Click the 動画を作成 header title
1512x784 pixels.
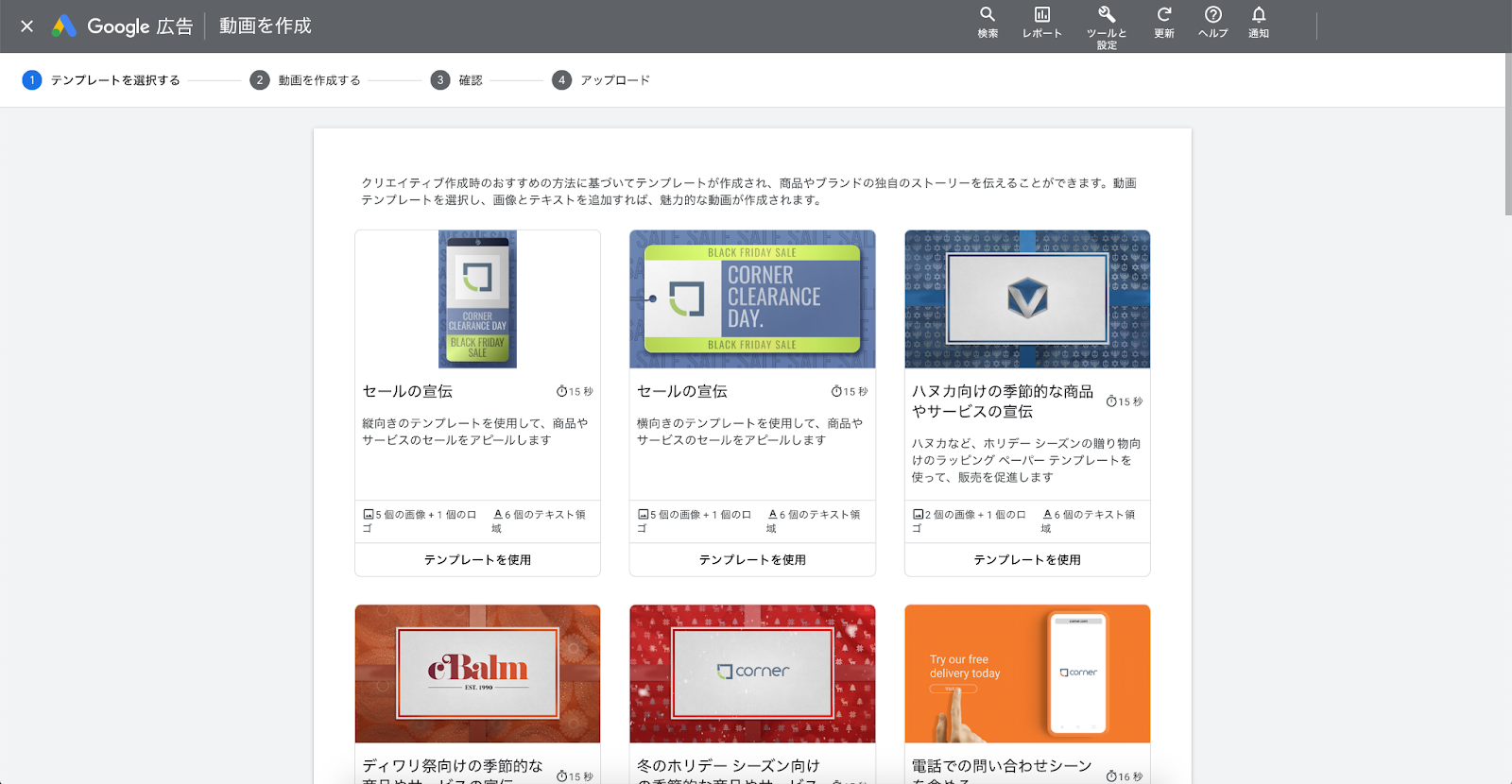coord(266,26)
